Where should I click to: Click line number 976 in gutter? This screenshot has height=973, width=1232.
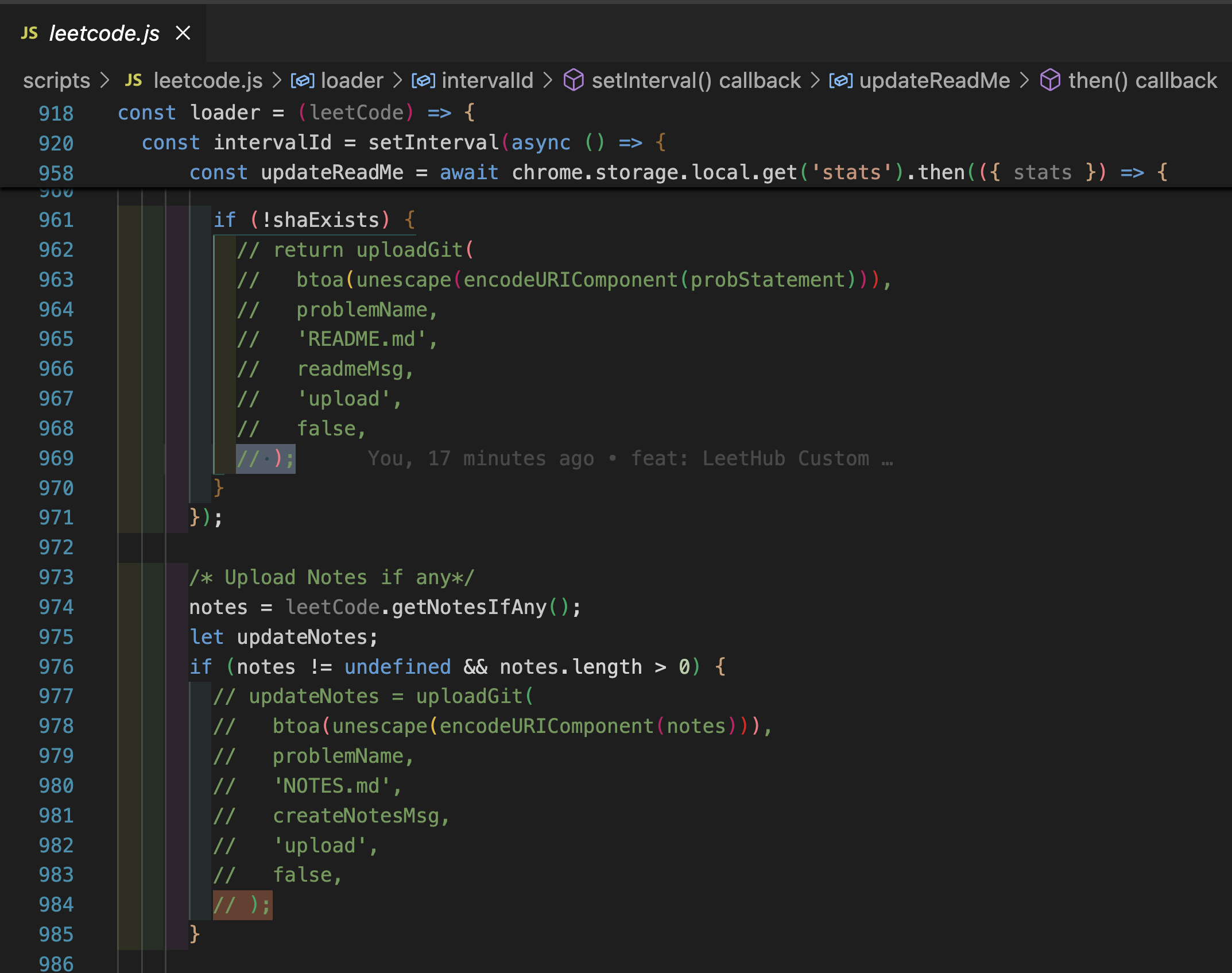[x=56, y=667]
